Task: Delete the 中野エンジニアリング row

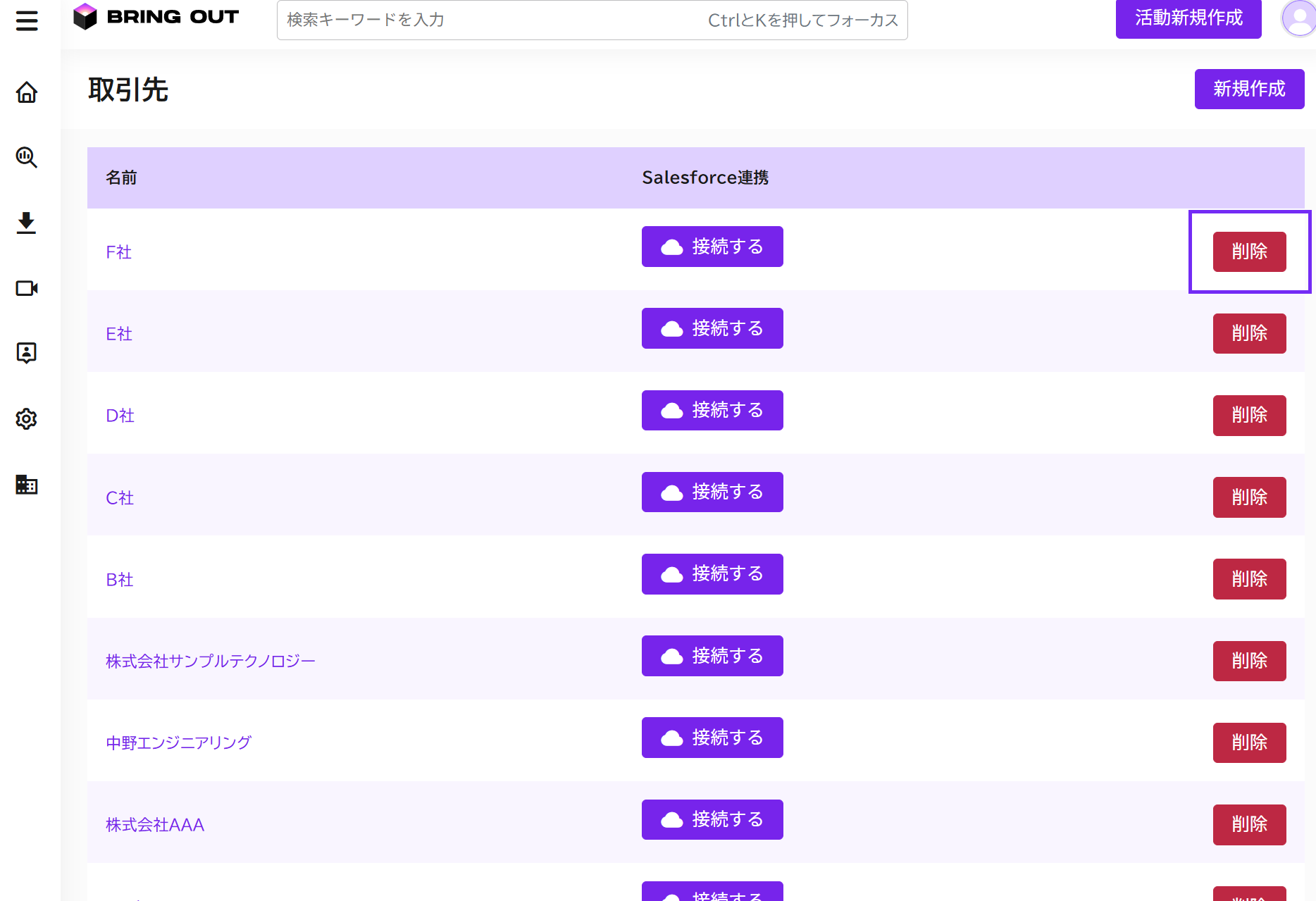Action: coord(1249,742)
